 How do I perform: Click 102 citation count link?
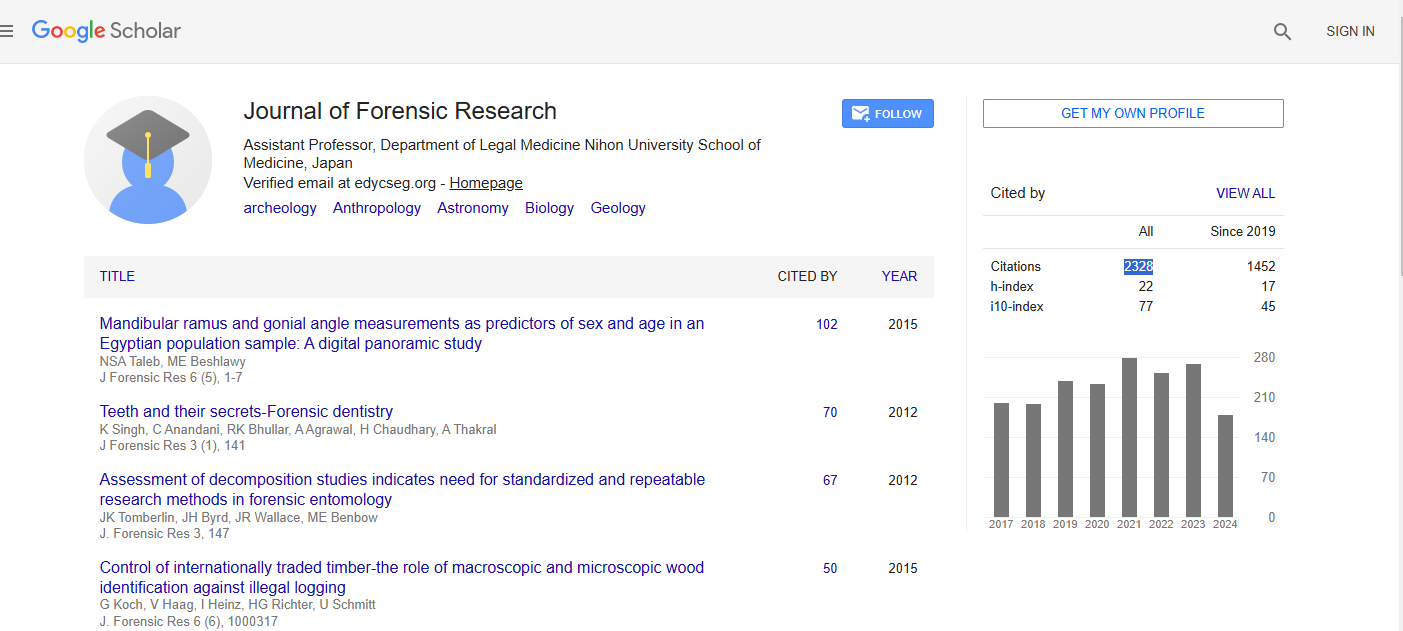coord(826,324)
